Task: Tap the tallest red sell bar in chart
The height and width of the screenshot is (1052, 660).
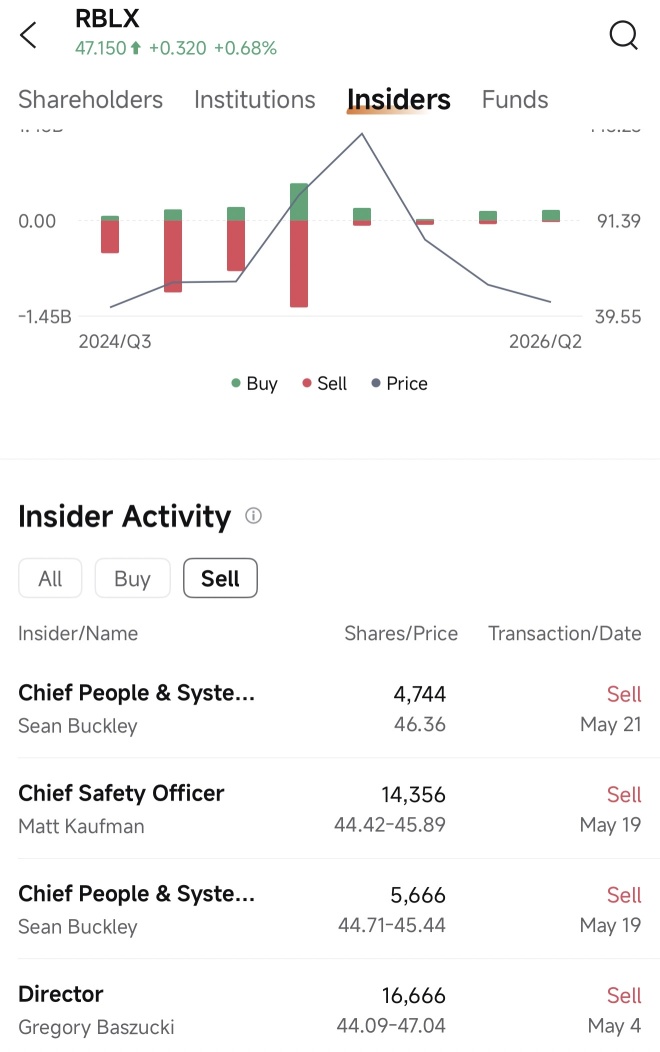Action: [x=299, y=264]
